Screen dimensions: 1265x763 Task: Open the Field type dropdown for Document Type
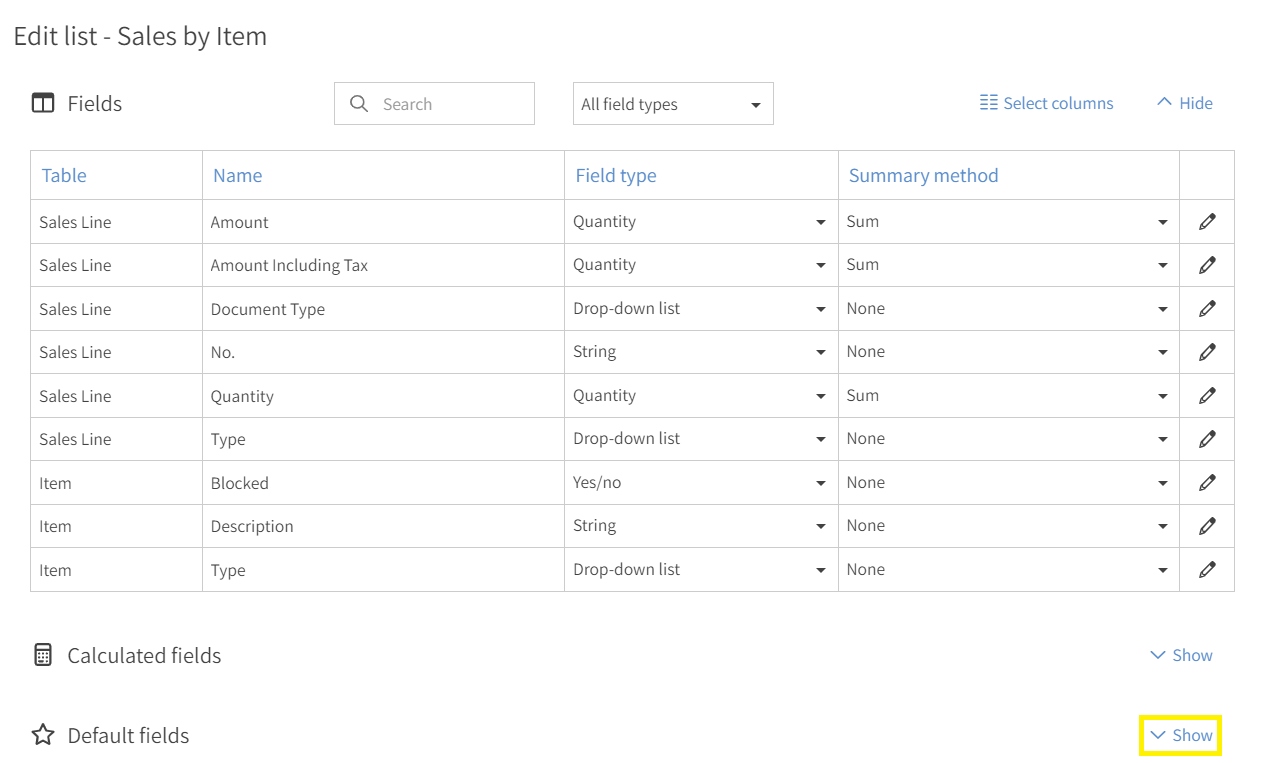[820, 308]
